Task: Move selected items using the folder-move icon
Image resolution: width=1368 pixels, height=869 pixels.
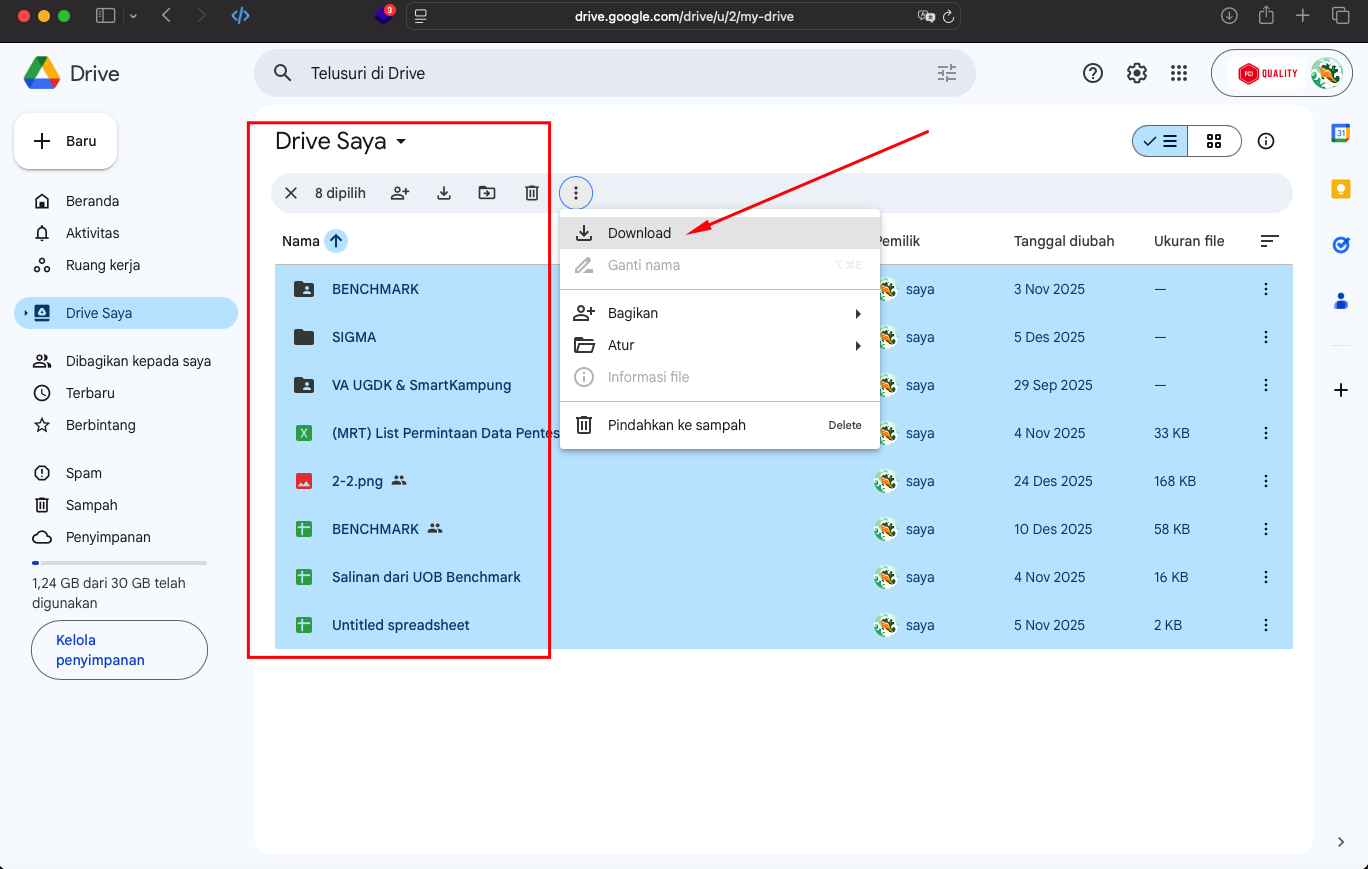Action: 487,192
